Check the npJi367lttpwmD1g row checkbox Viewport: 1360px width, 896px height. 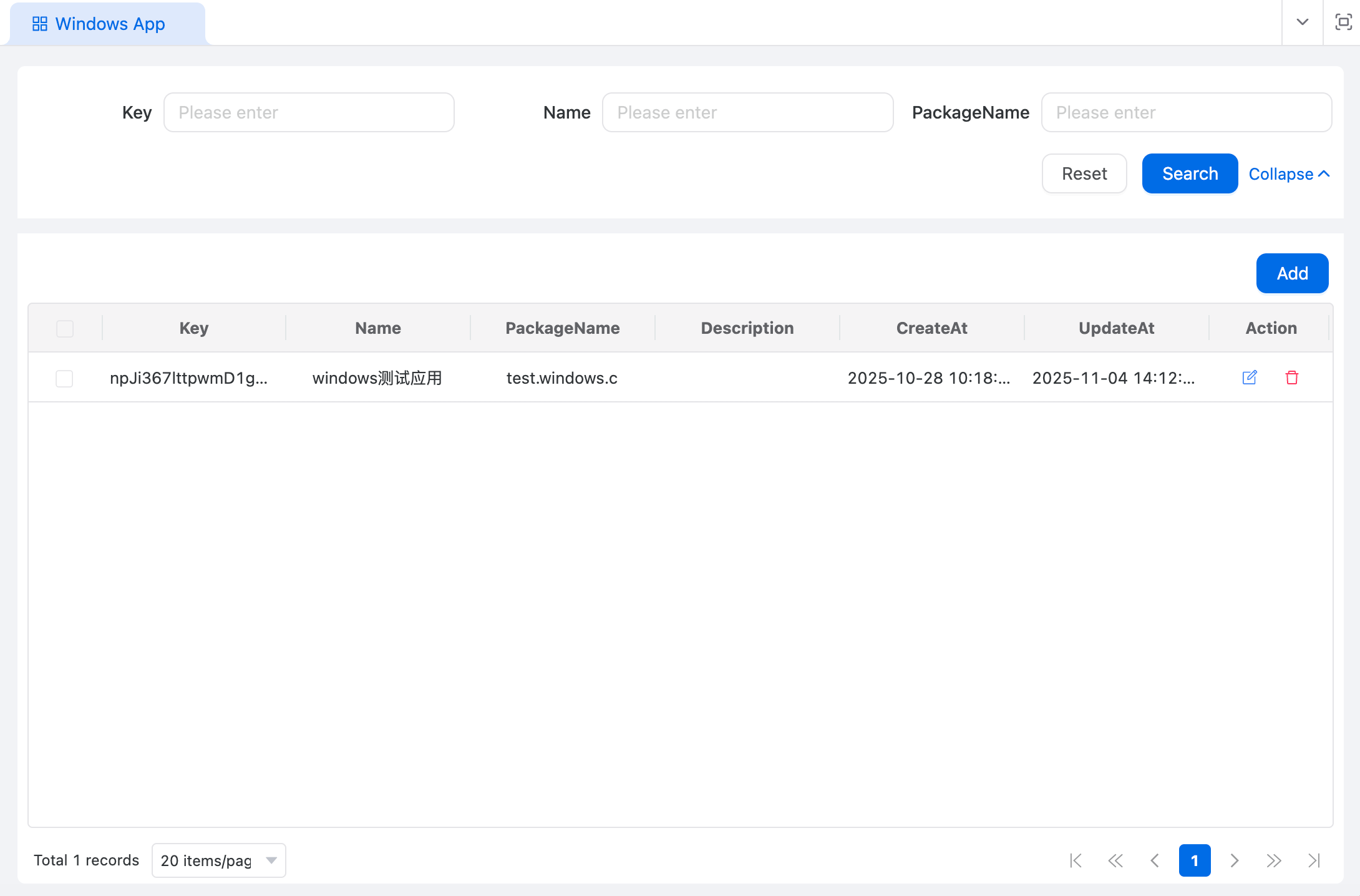[64, 378]
